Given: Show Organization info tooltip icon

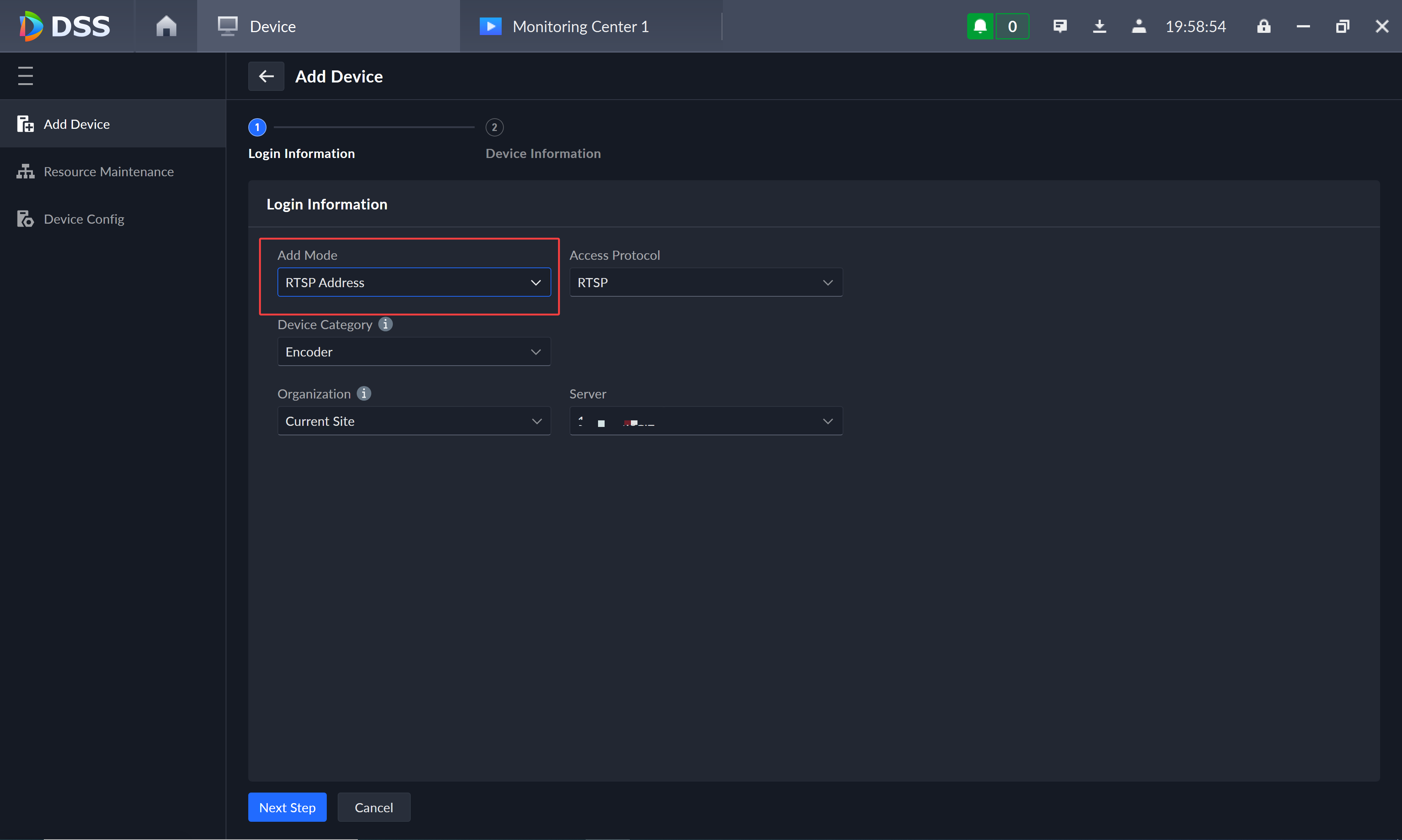Looking at the screenshot, I should point(364,393).
